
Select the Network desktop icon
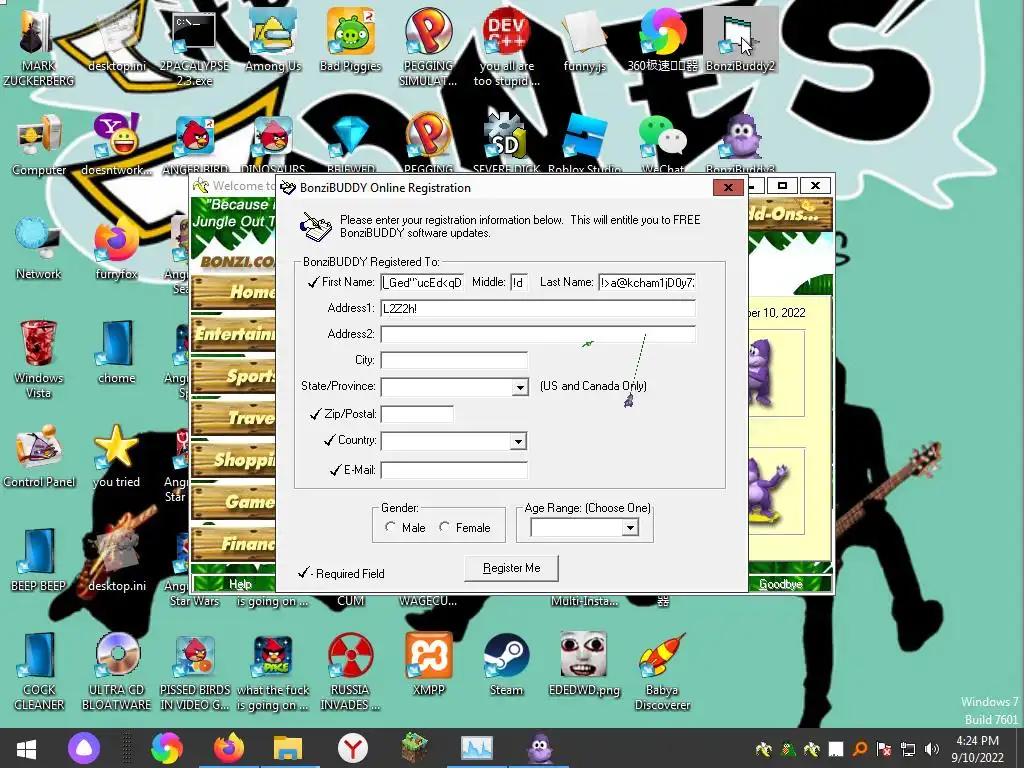(x=39, y=249)
